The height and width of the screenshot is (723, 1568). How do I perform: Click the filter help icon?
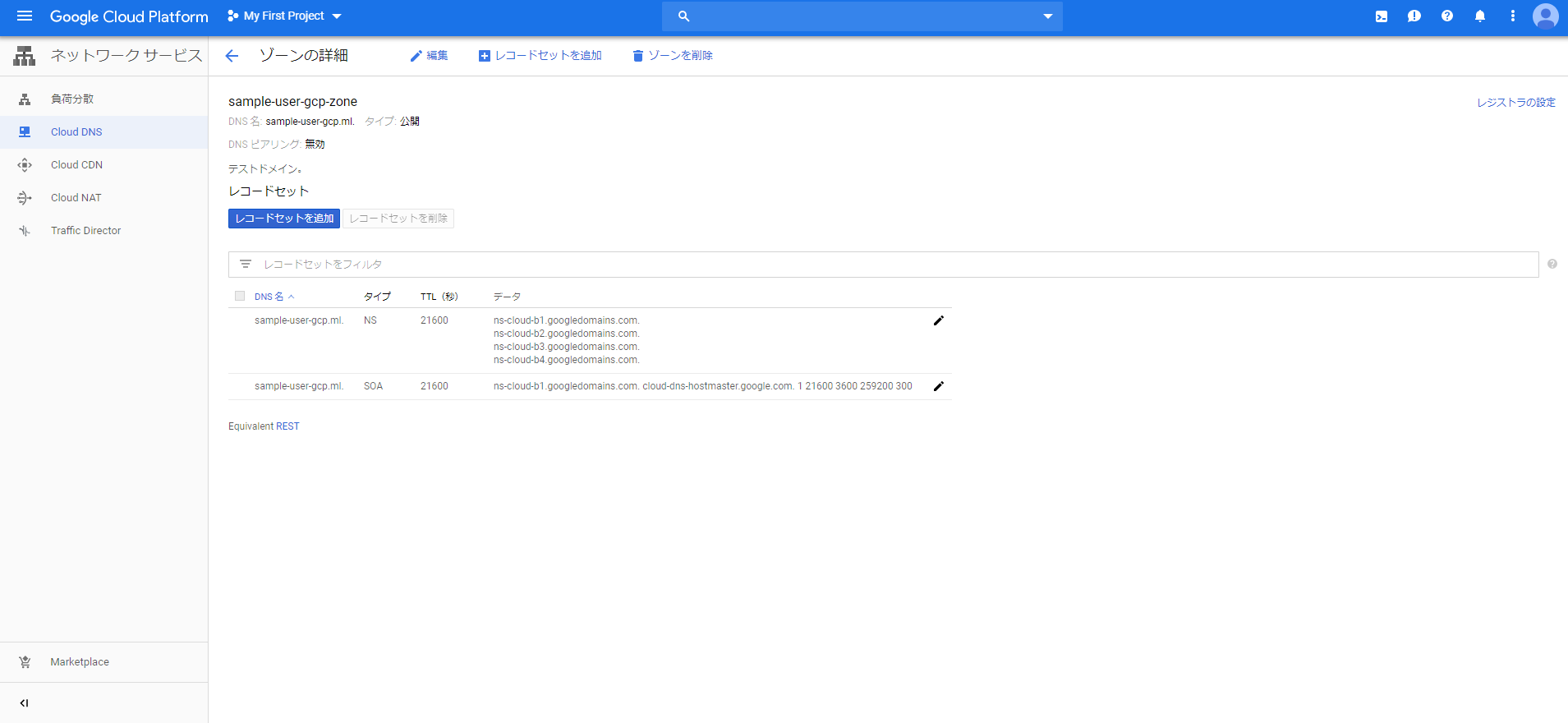[1552, 264]
